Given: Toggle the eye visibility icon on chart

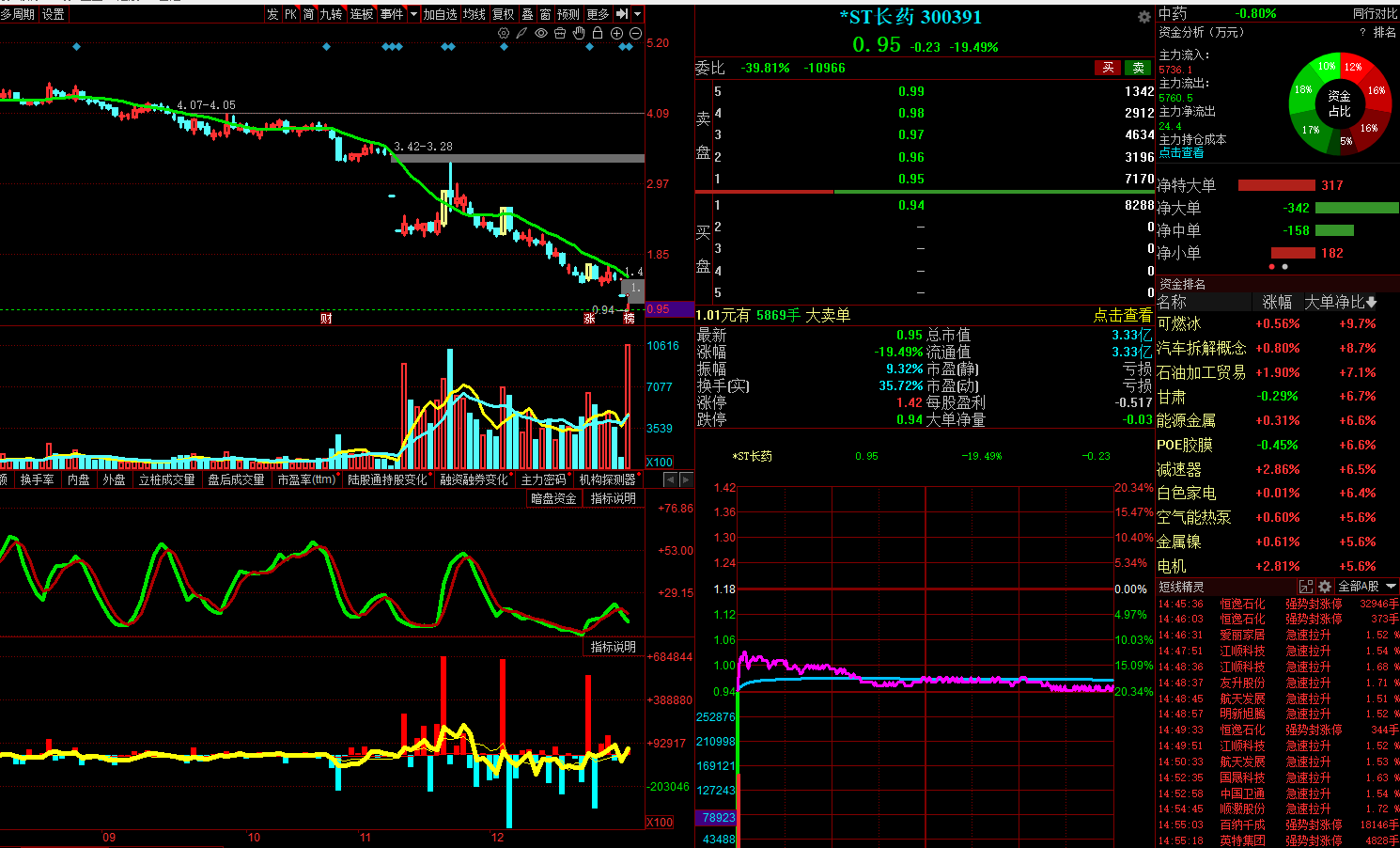Looking at the screenshot, I should [x=541, y=33].
